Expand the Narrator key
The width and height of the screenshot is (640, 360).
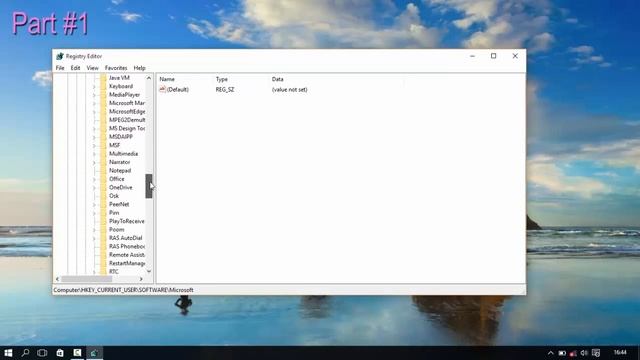pyautogui.click(x=94, y=162)
